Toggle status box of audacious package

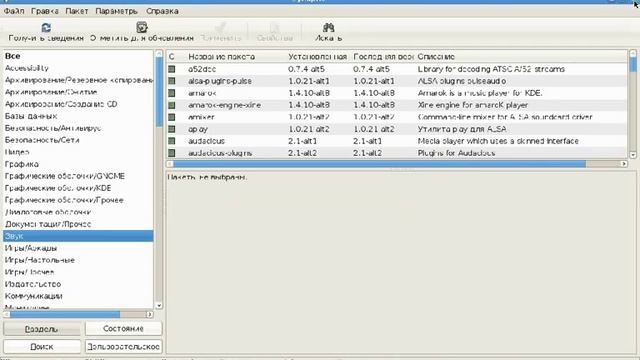172,141
